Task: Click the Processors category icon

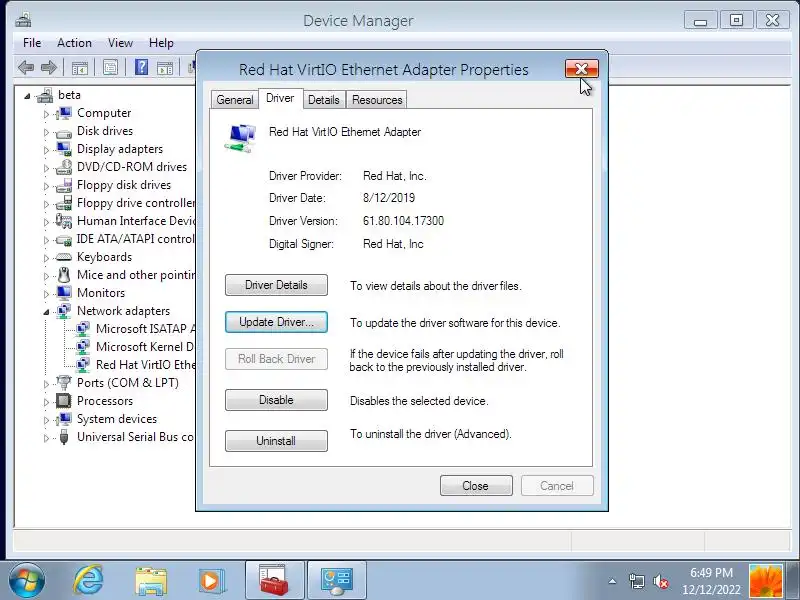Action: 64,401
